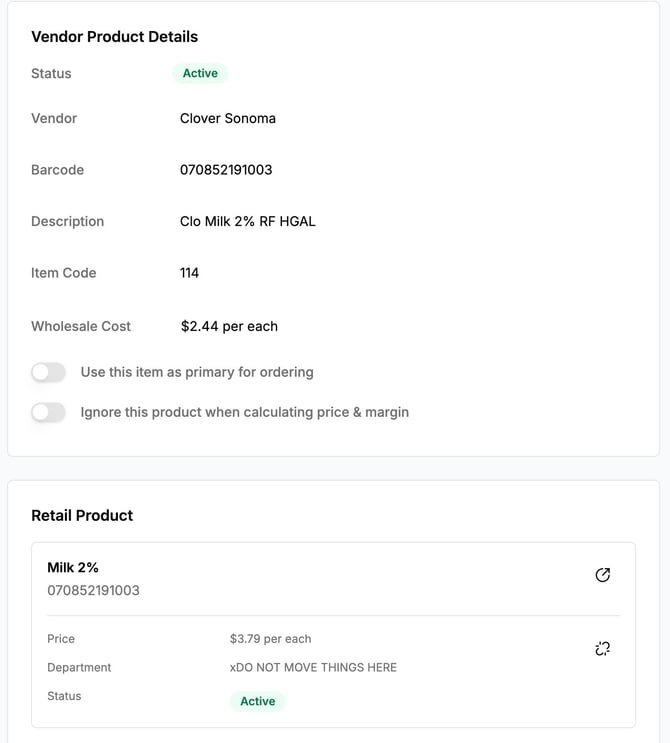Viewport: 670px width, 743px height.
Task: Click the Retail Product section heading
Action: click(82, 516)
